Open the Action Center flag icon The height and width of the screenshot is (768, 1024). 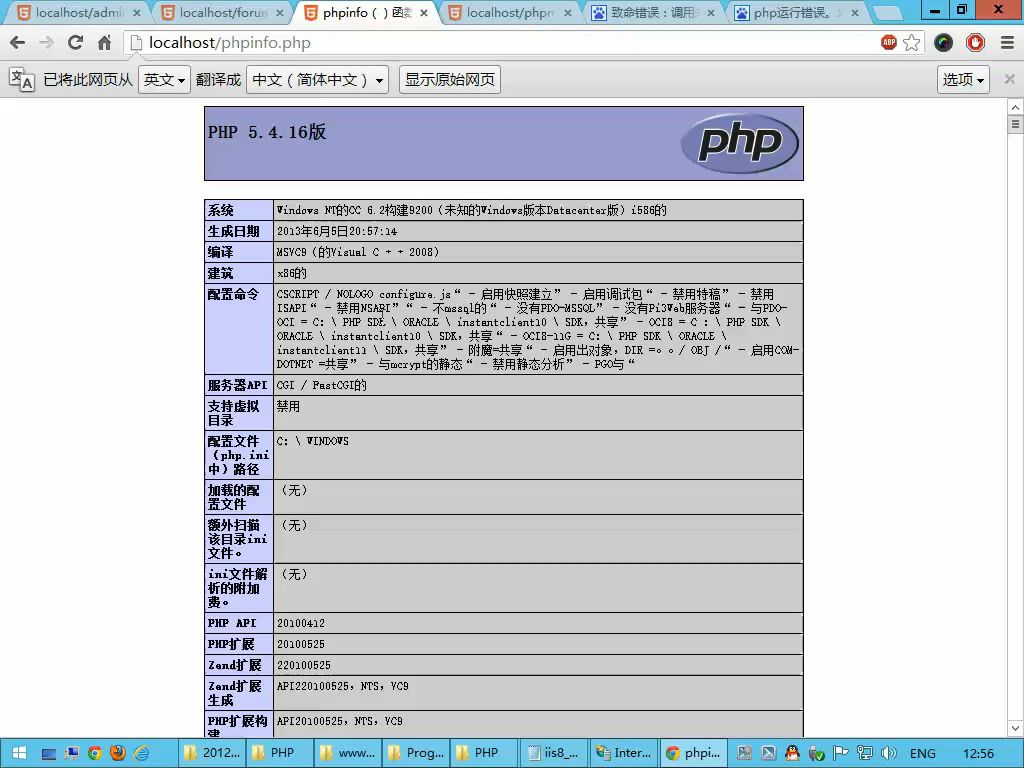(x=840, y=753)
